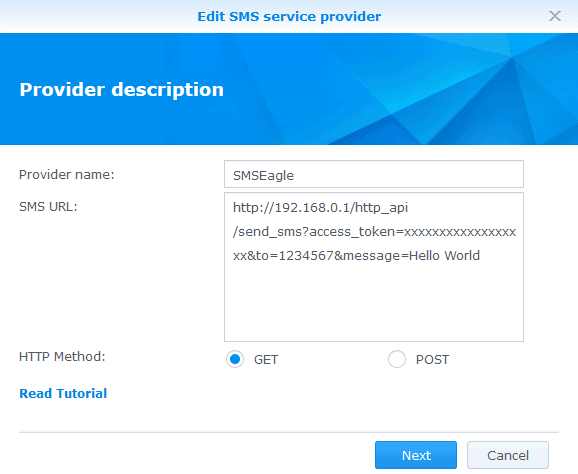Place cursor at access_token in the URL

[x=352, y=232]
